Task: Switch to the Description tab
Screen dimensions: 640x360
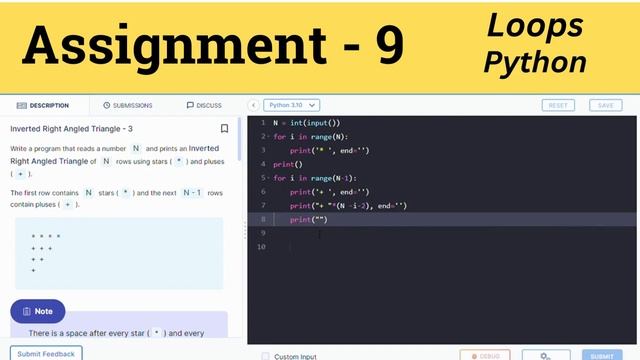Action: 43,105
